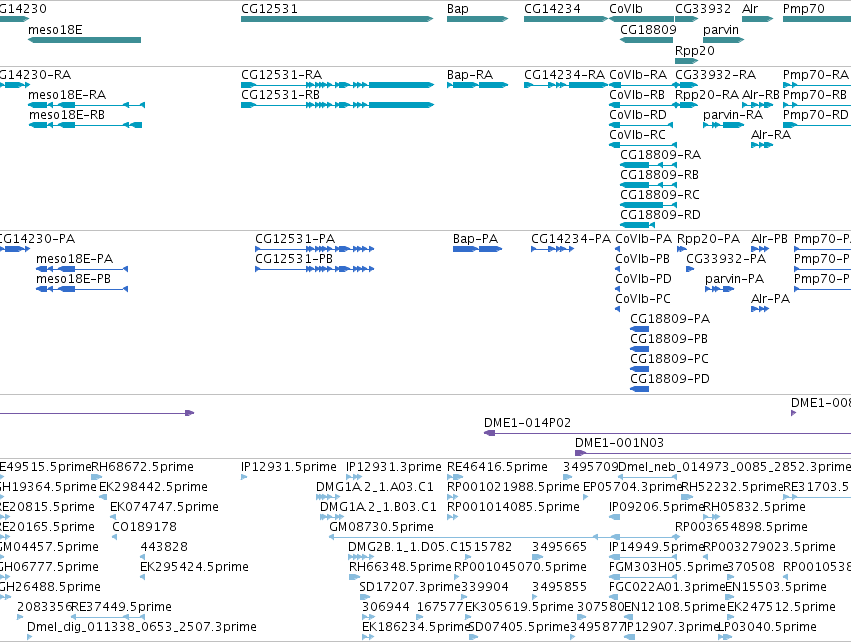Select EST IP12931.3prime label
Viewport: 851px width, 642px height.
click(x=394, y=467)
